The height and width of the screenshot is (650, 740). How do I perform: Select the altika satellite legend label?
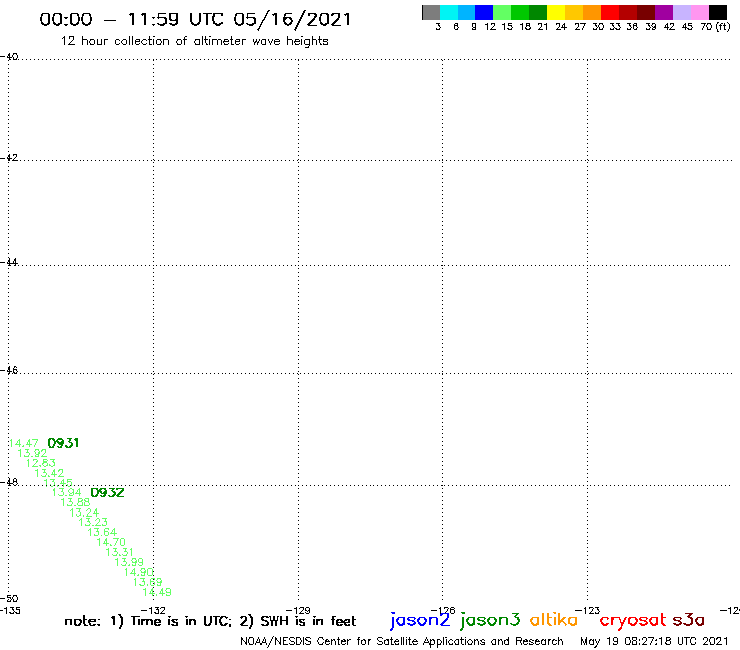(x=554, y=619)
